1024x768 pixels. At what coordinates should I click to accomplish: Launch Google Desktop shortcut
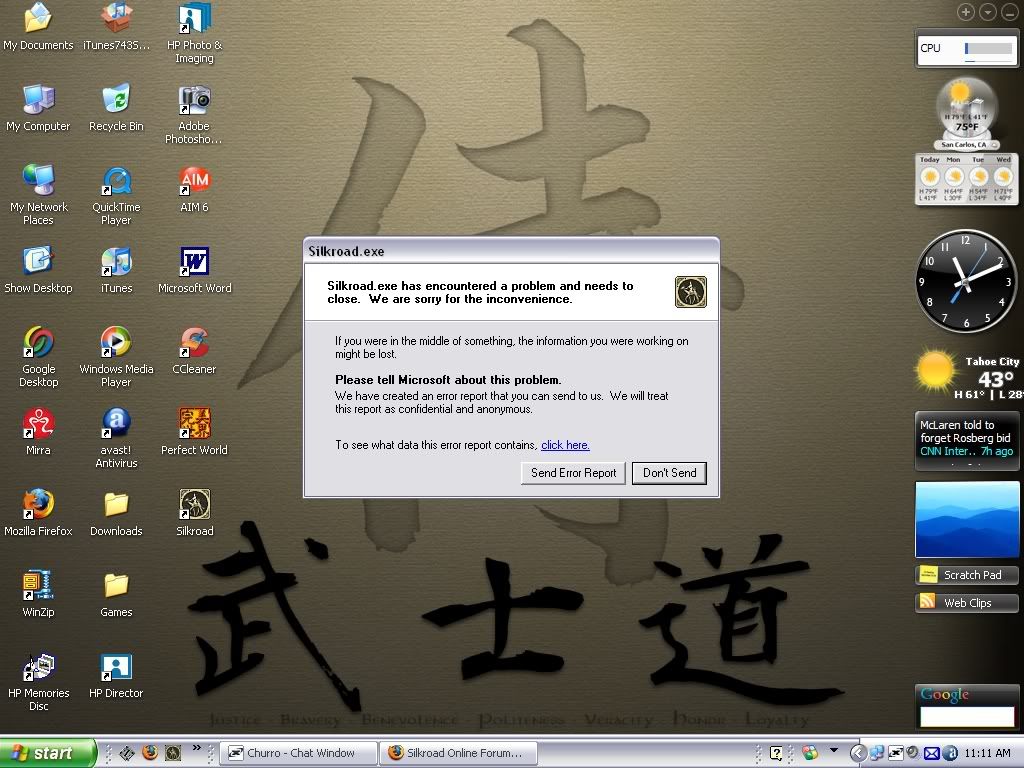(x=38, y=357)
